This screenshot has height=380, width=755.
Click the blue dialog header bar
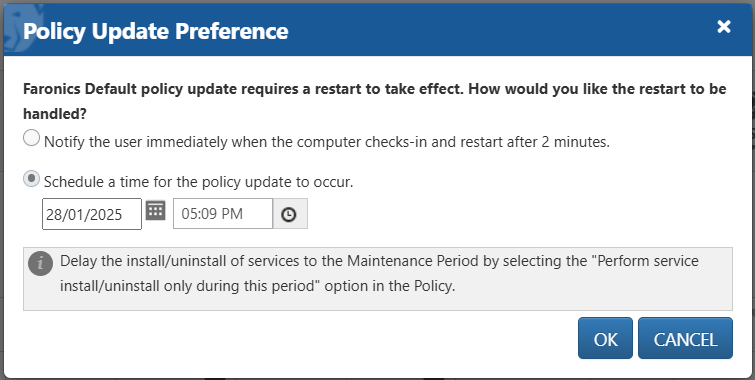378,30
